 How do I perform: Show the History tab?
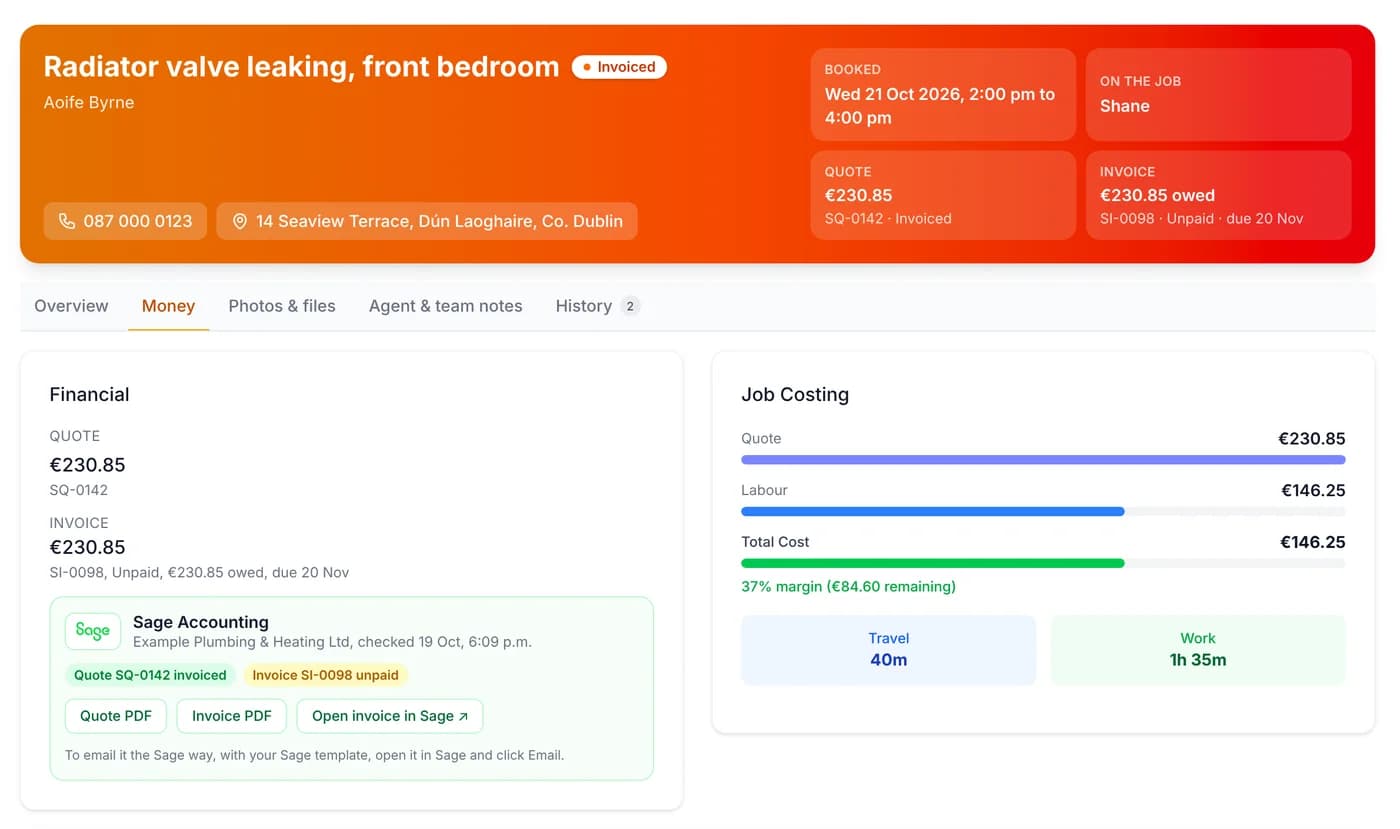pyautogui.click(x=597, y=306)
